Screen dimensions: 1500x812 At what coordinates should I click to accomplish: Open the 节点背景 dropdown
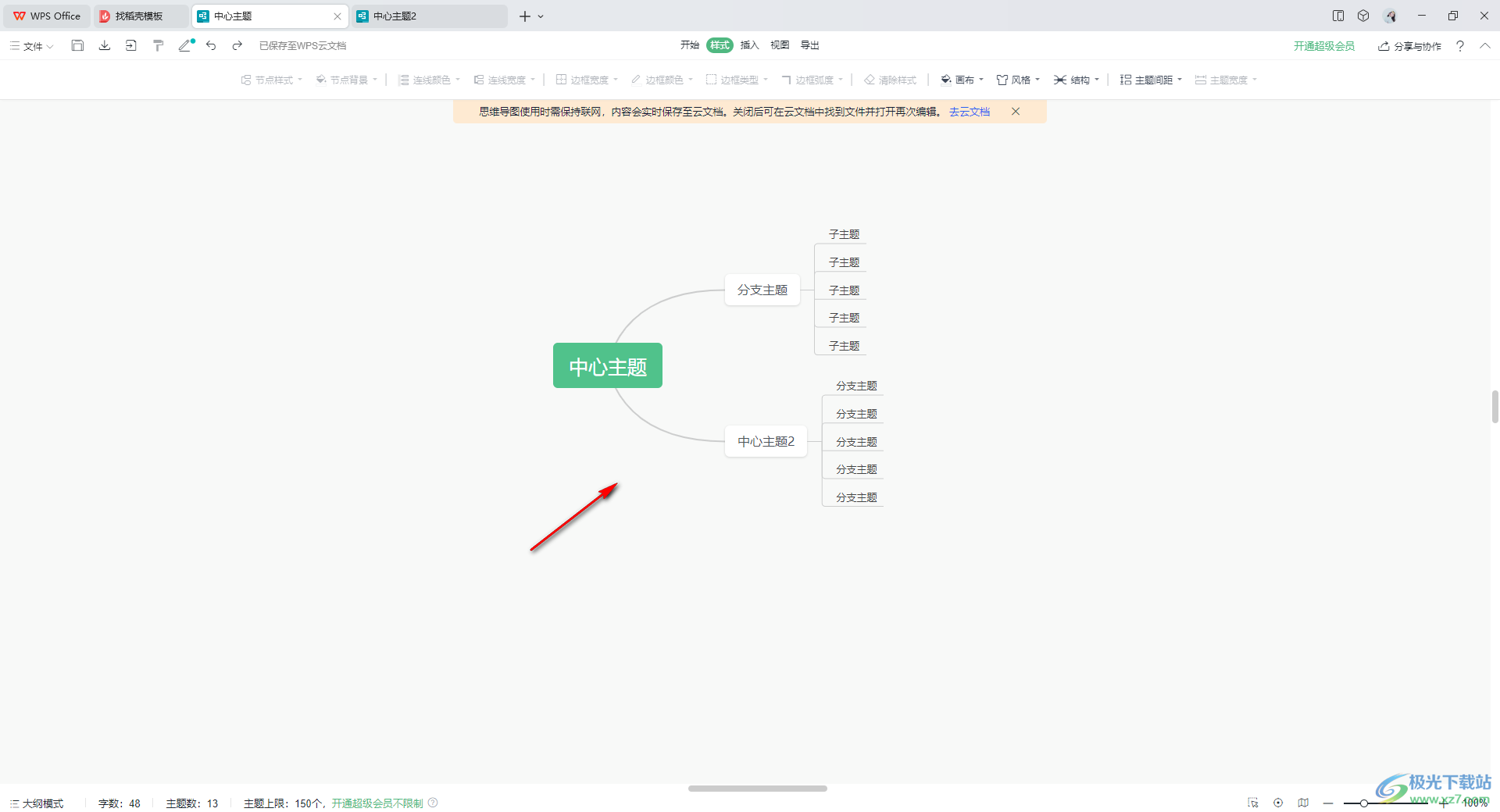346,80
